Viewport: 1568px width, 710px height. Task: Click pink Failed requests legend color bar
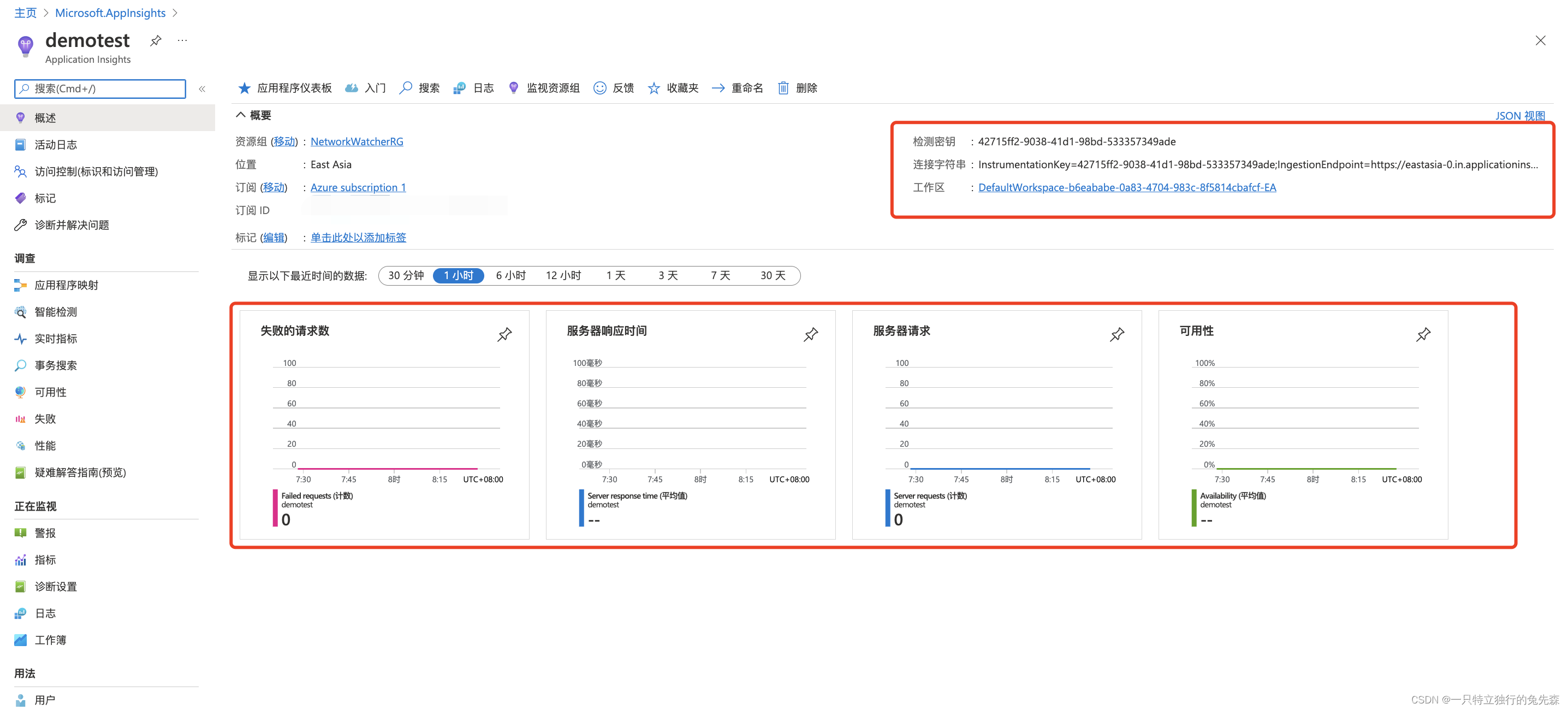click(x=275, y=508)
